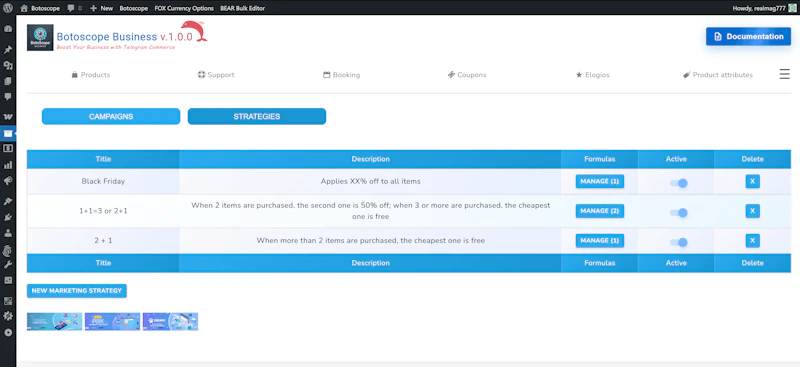Open Media library icon in sidebar
The image size is (800, 367).
(x=8, y=65)
